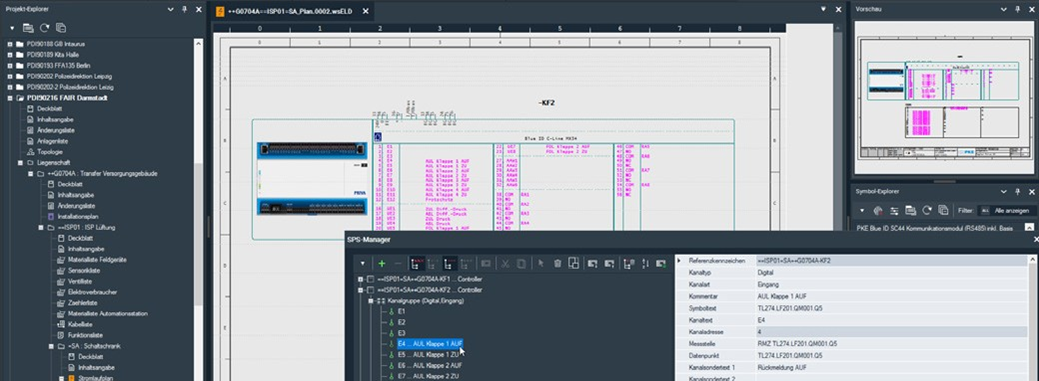Expand PDI90202 Polizeidirektion Leipzig project
The image size is (1039, 381).
click(x=10, y=76)
